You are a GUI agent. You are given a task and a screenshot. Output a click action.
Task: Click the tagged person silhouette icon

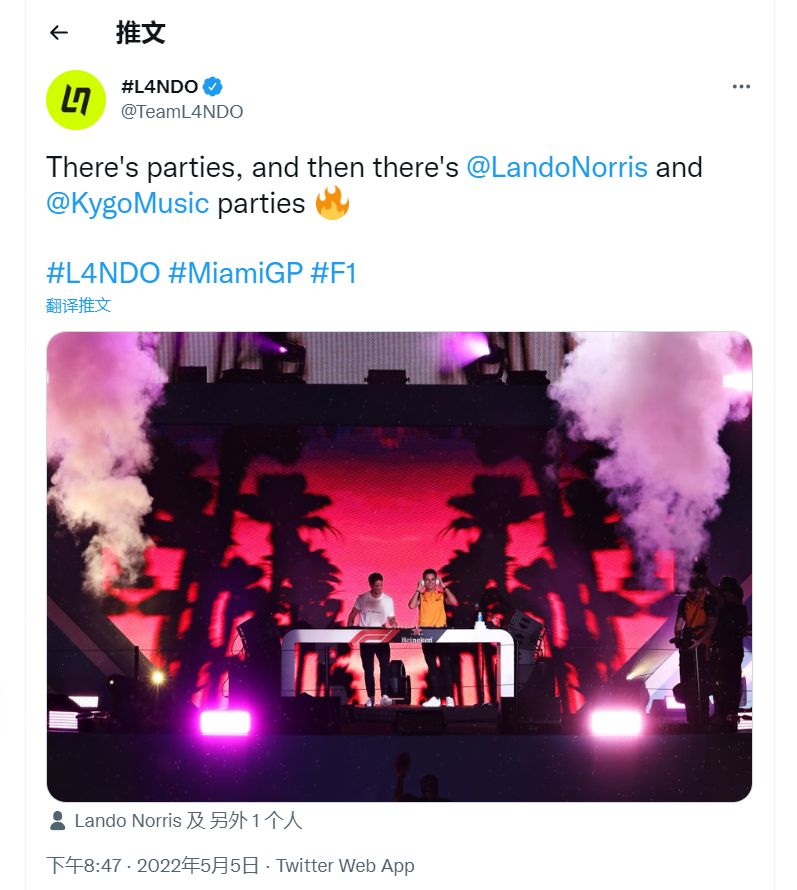[x=57, y=821]
